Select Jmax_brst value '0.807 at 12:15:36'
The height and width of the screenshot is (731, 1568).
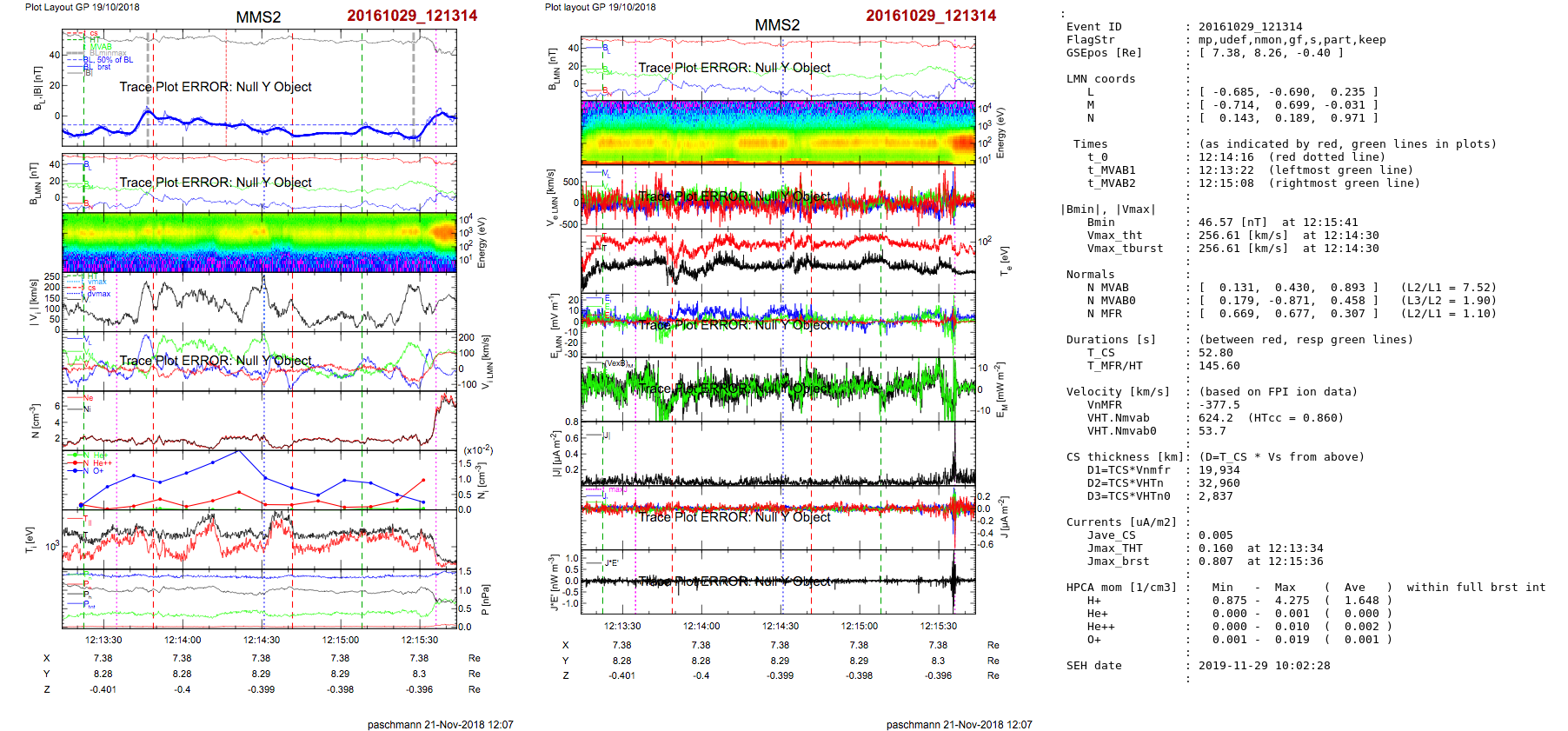[1260, 562]
